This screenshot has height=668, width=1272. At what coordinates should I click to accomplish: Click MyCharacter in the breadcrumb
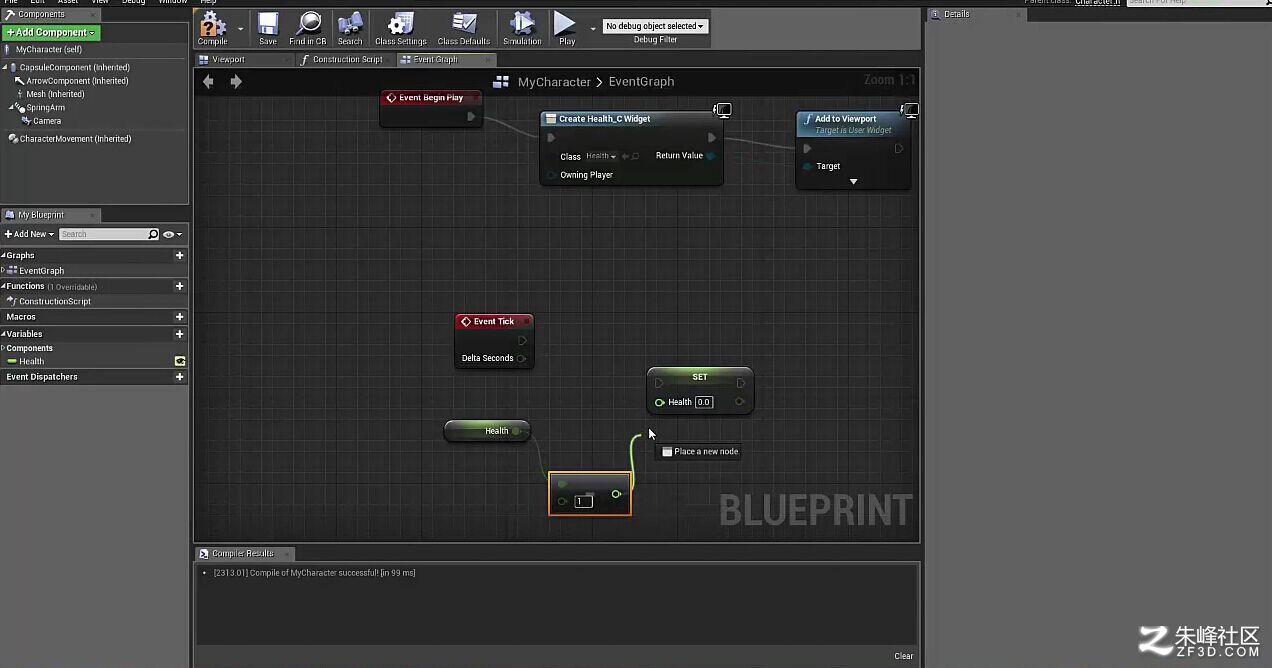pos(554,82)
